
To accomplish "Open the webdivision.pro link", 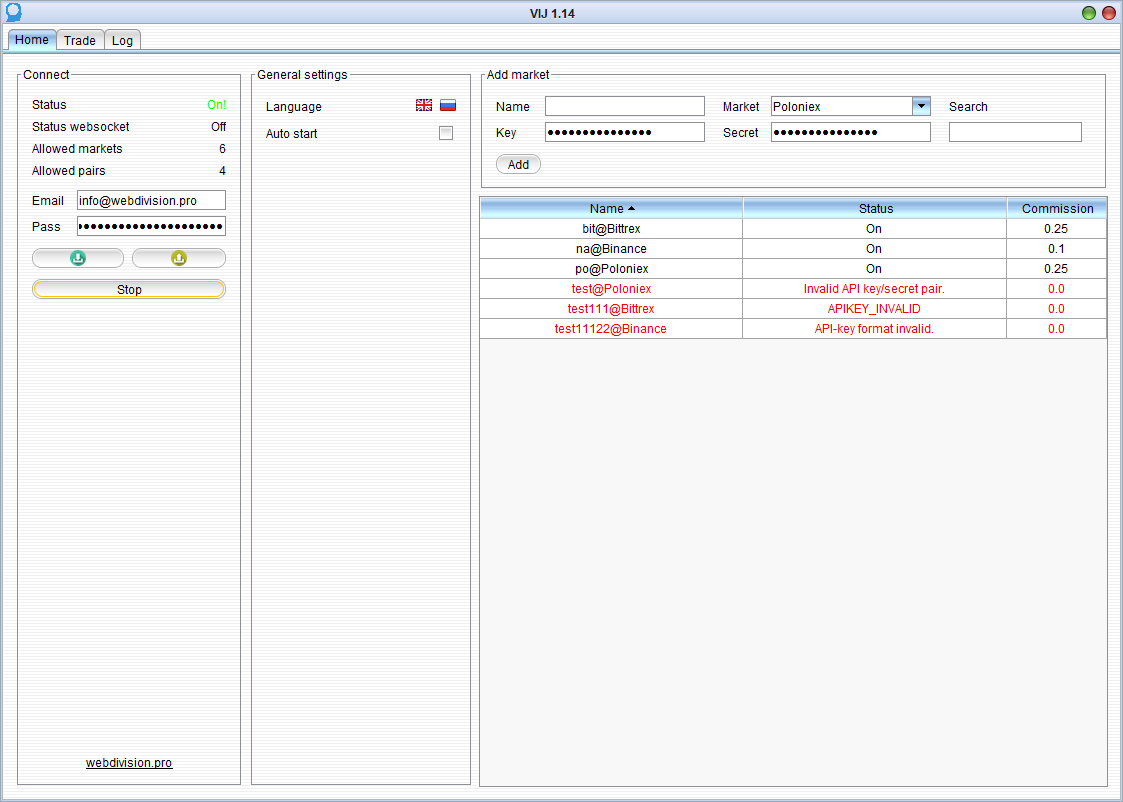I will 129,763.
